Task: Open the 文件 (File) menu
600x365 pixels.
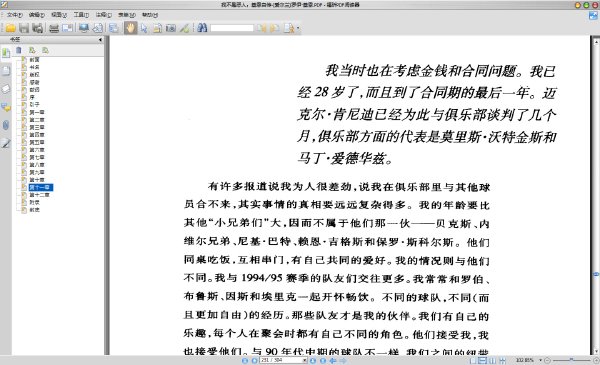Action: (15, 15)
